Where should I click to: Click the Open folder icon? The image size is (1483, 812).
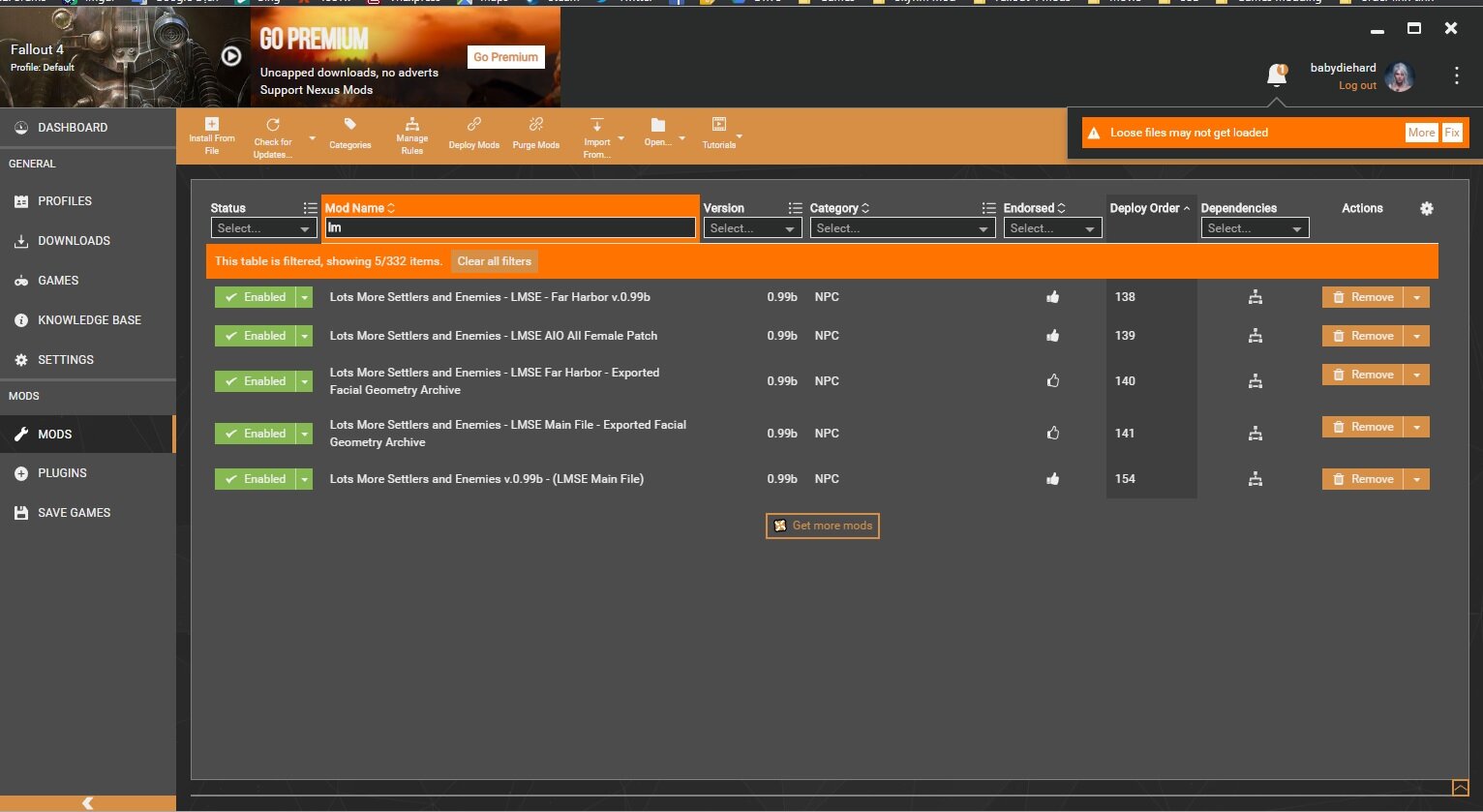coord(658,125)
